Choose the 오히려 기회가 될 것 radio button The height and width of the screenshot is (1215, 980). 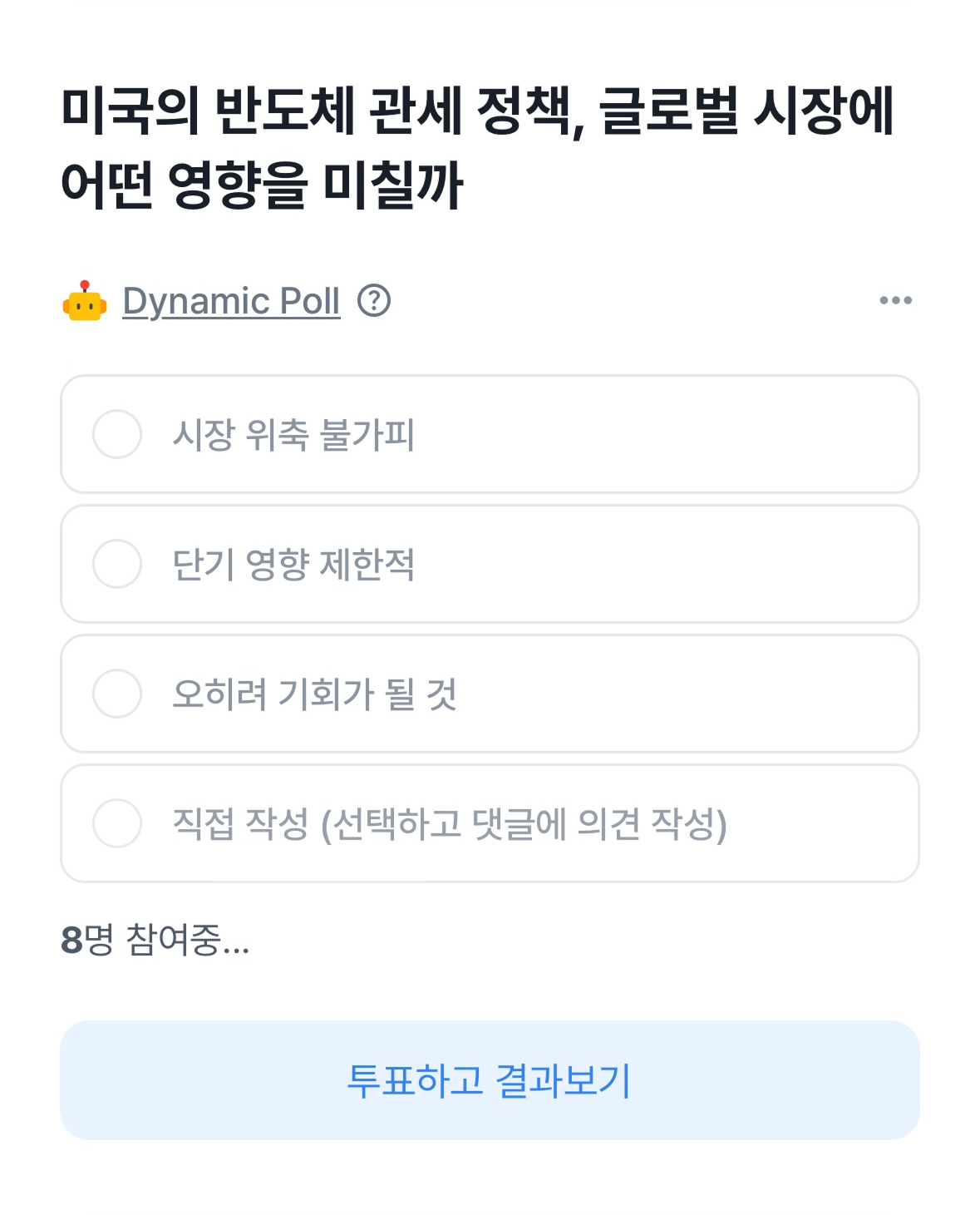pyautogui.click(x=117, y=694)
